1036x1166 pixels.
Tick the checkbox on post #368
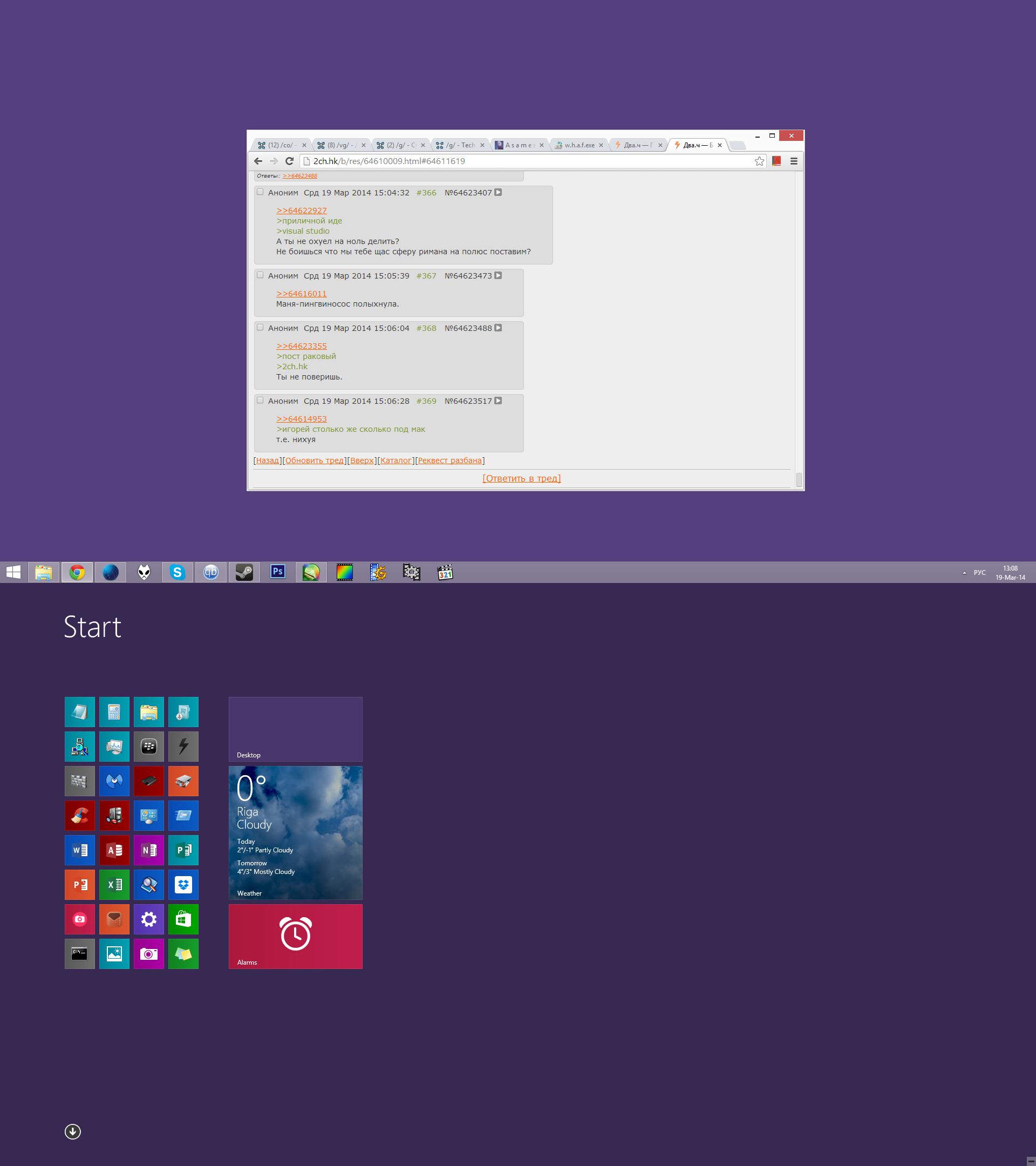[x=260, y=328]
